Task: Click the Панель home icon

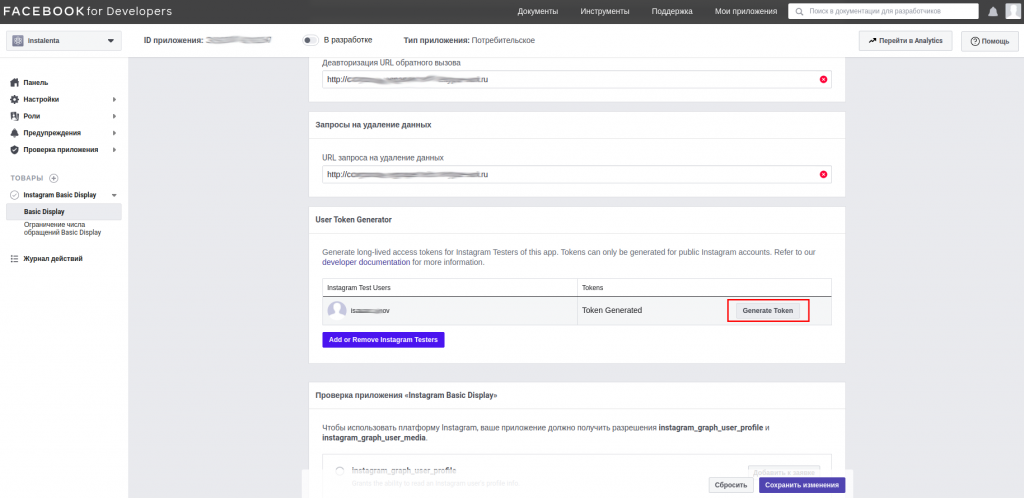Action: [15, 83]
